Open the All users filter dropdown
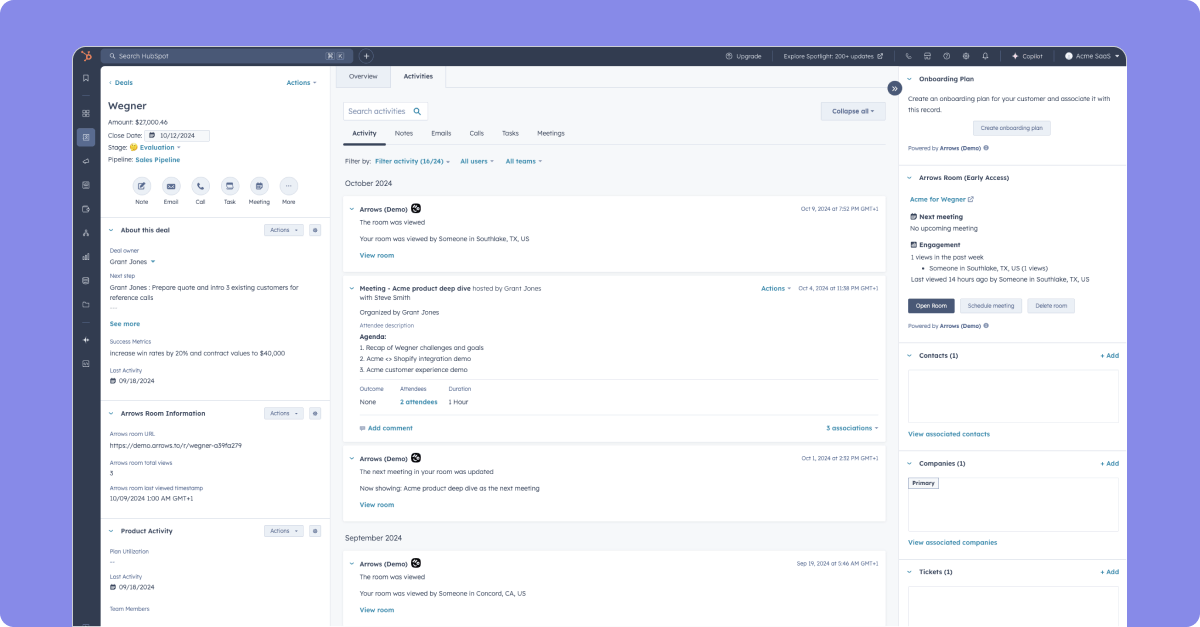 click(477, 161)
